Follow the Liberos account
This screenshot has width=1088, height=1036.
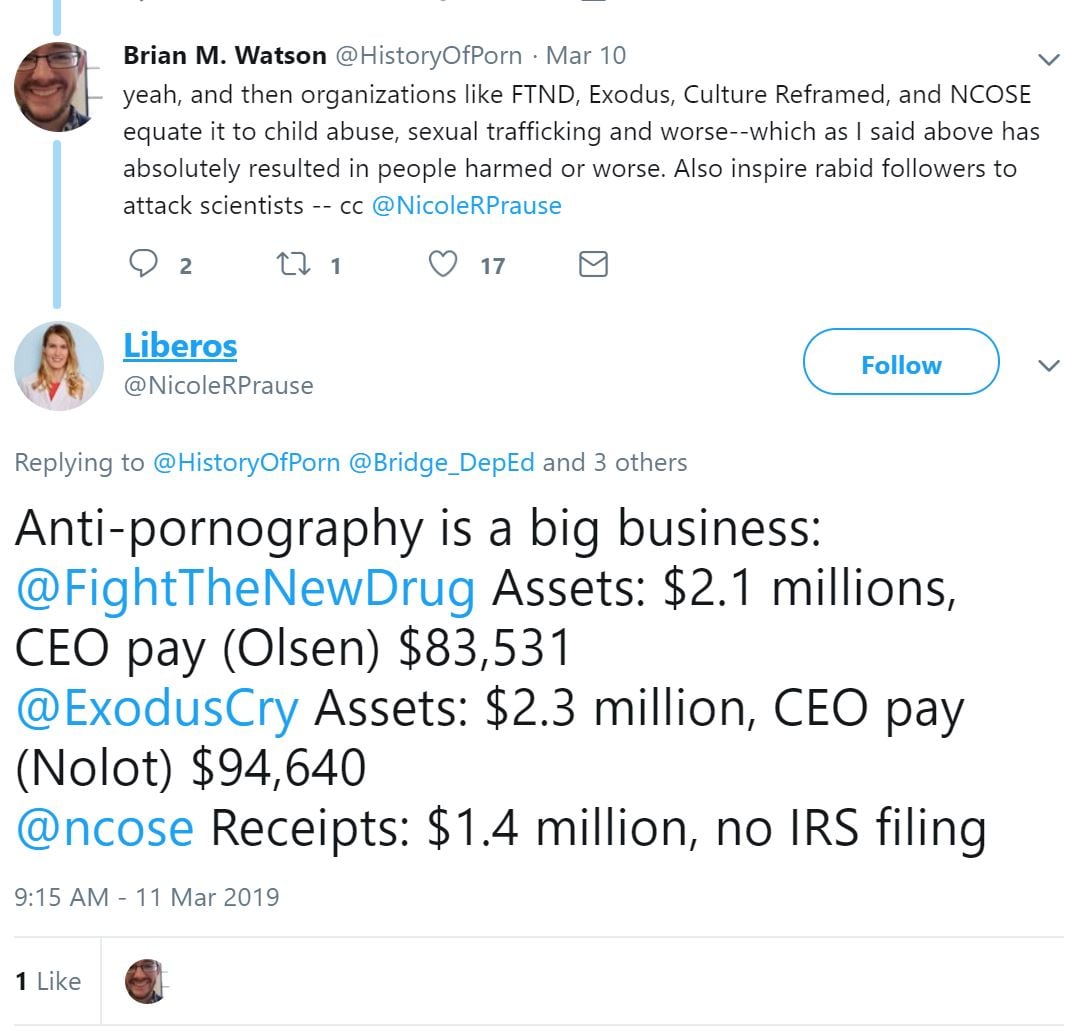point(901,365)
